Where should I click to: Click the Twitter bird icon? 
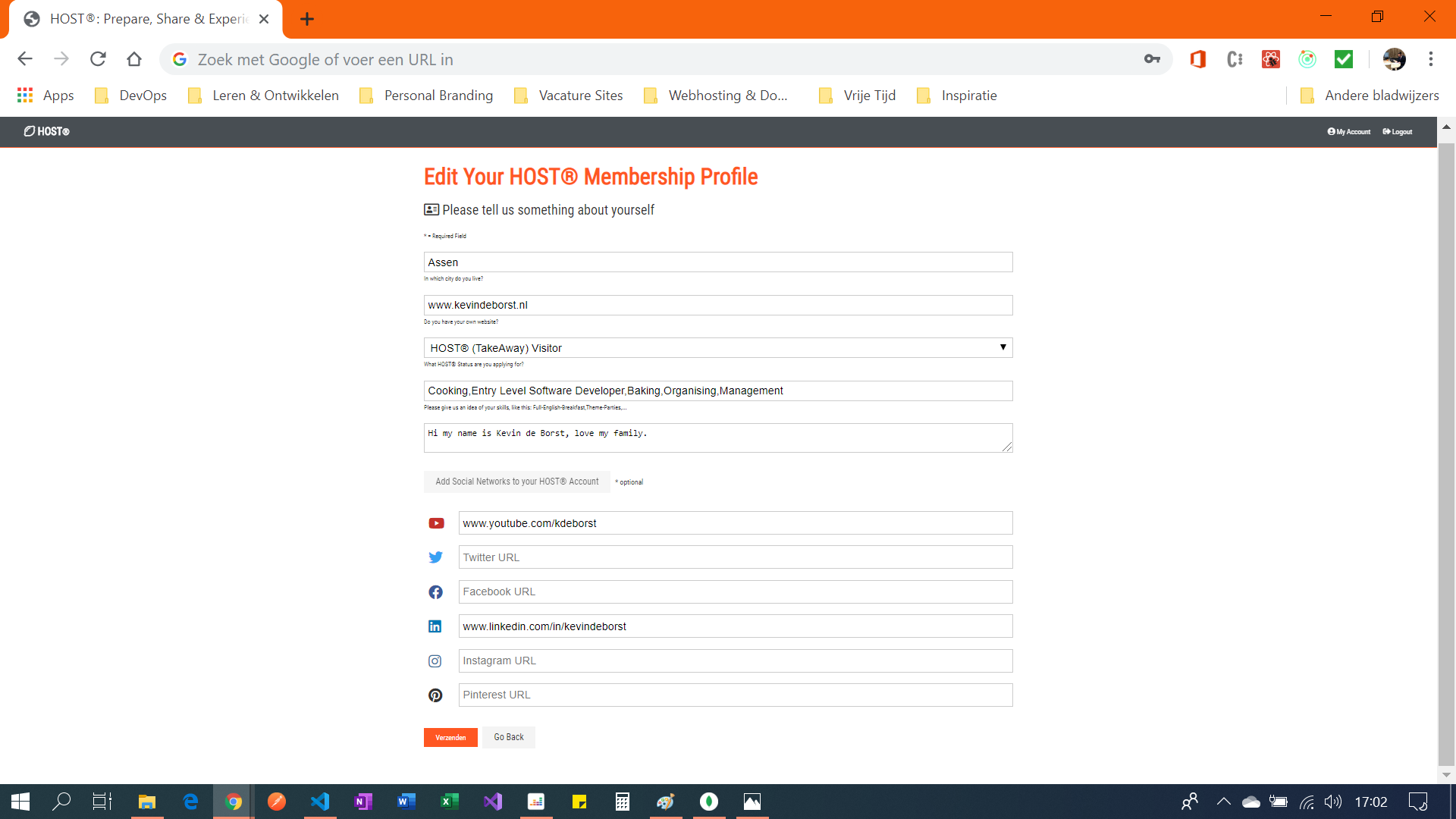[435, 557]
